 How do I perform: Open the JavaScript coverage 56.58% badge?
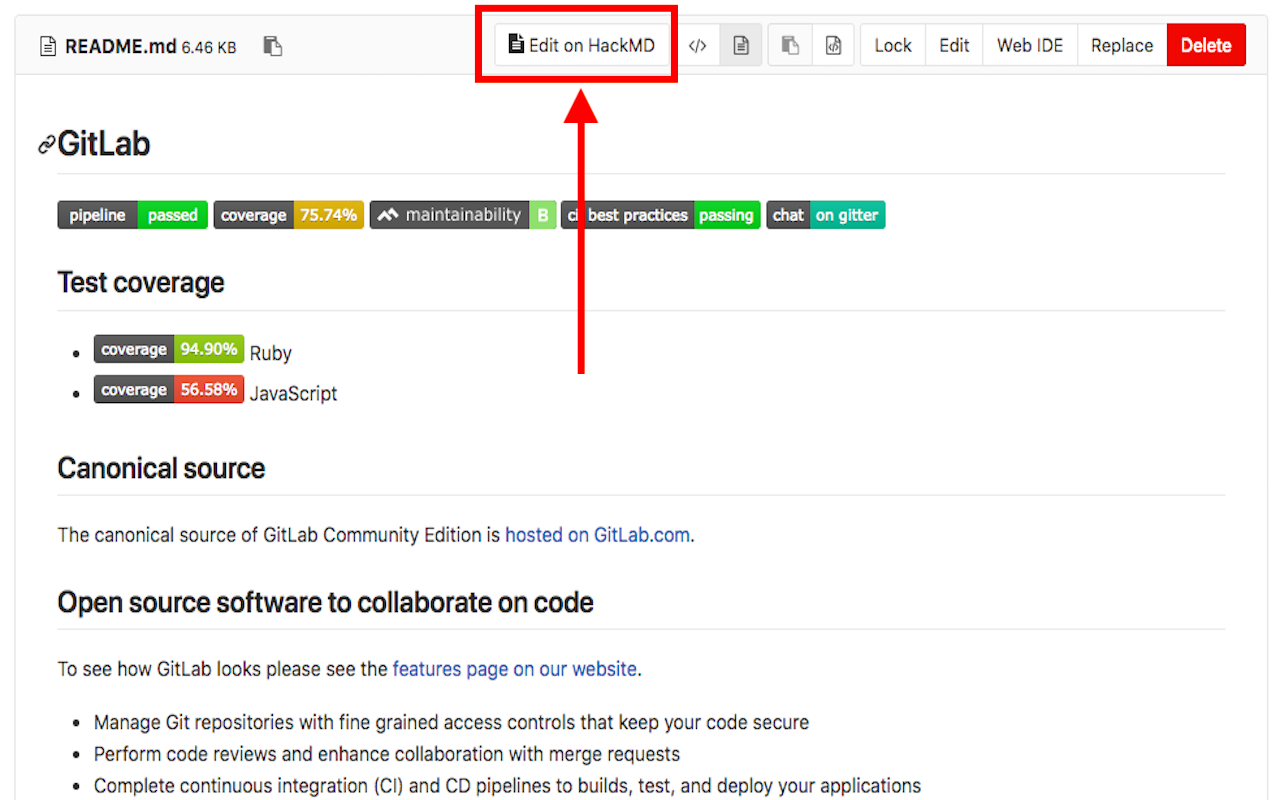[x=169, y=389]
